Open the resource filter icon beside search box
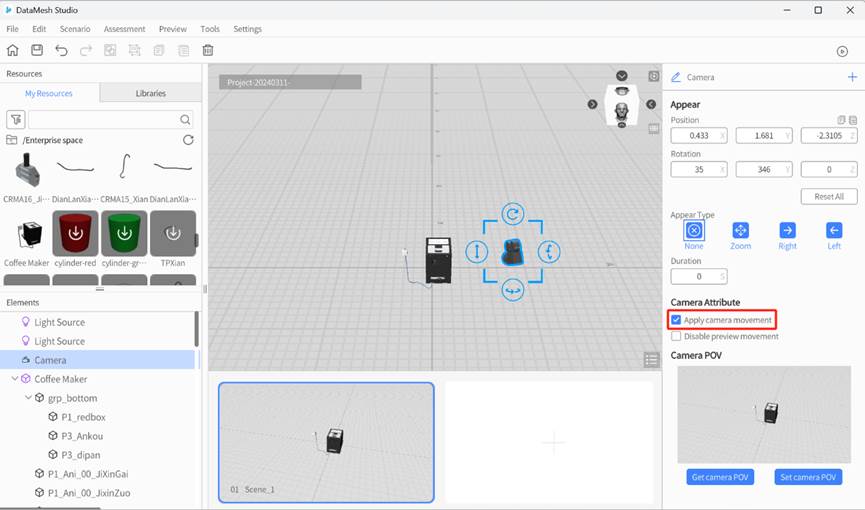Screen dimensions: 865x510 point(15,119)
